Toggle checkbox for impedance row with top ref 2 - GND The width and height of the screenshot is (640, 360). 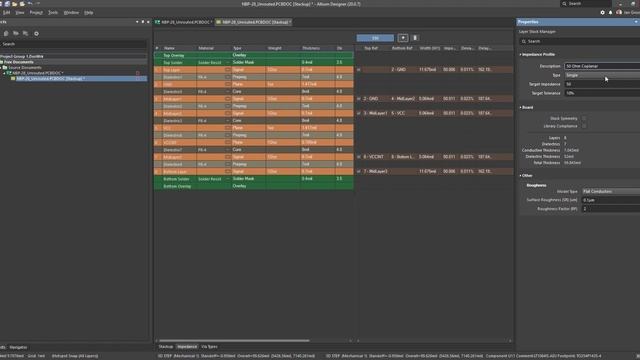tap(359, 99)
